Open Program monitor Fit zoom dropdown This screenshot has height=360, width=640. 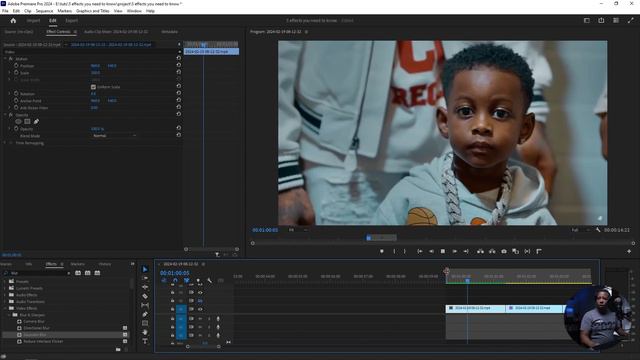(x=298, y=230)
